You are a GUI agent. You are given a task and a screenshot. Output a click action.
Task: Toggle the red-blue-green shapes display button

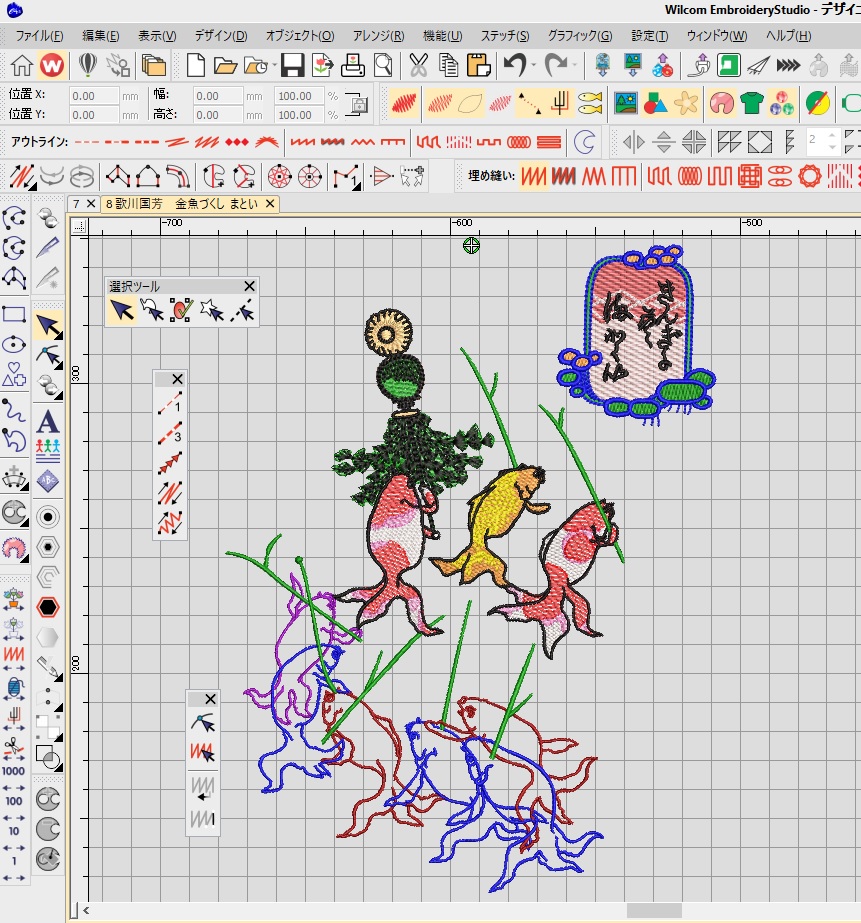(x=655, y=104)
